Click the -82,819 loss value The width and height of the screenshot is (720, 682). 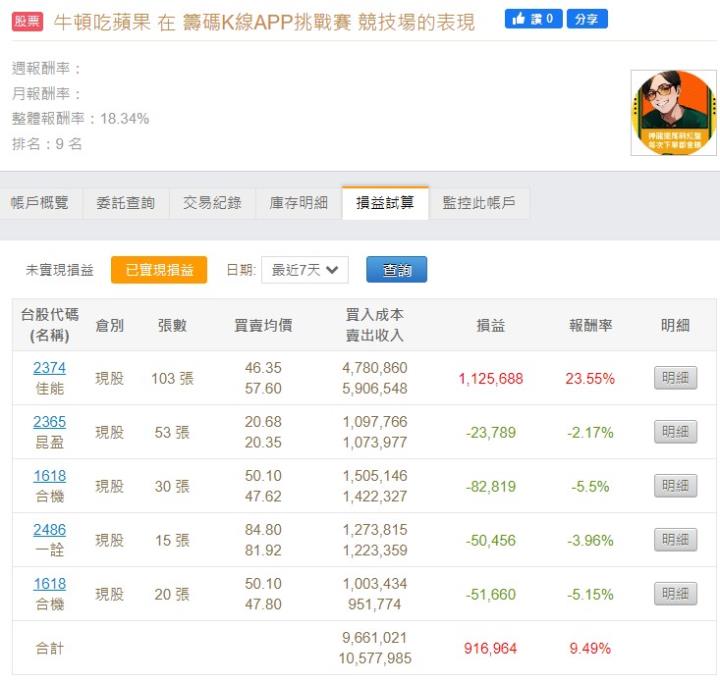point(491,486)
